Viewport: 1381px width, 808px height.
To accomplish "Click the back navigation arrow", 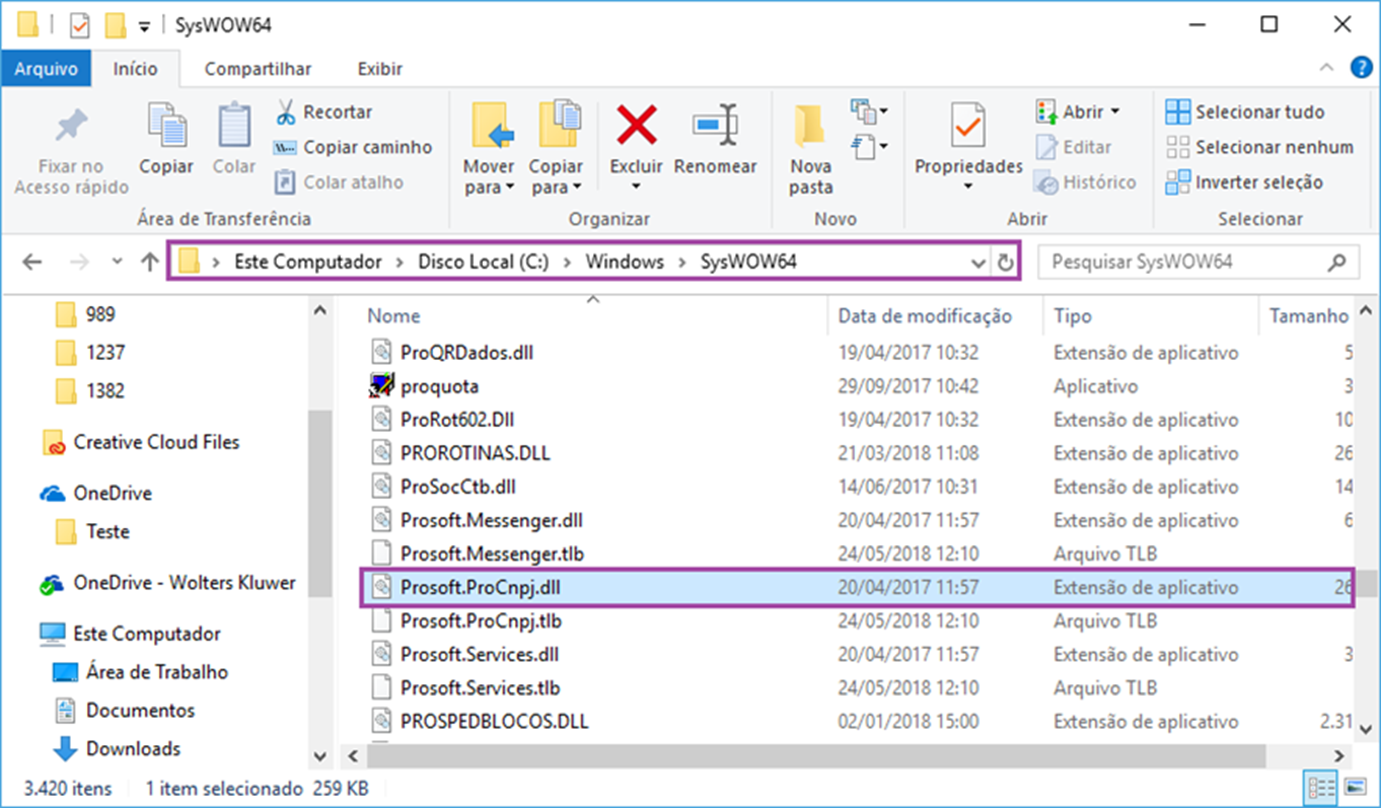I will (32, 262).
